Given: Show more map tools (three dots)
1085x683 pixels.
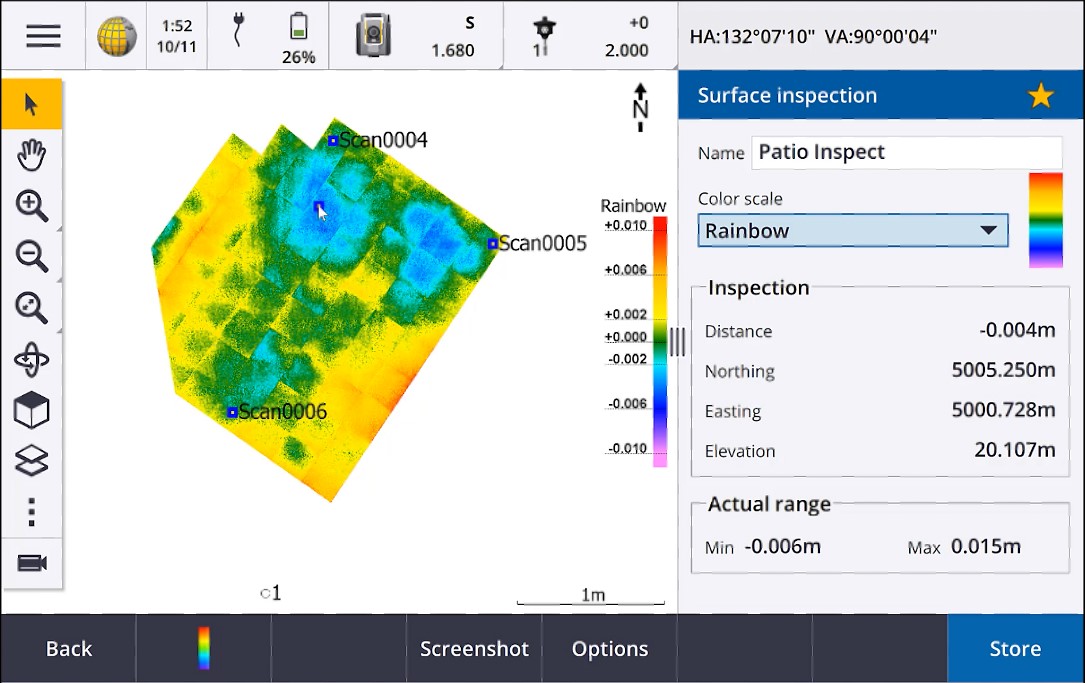Looking at the screenshot, I should click(31, 512).
